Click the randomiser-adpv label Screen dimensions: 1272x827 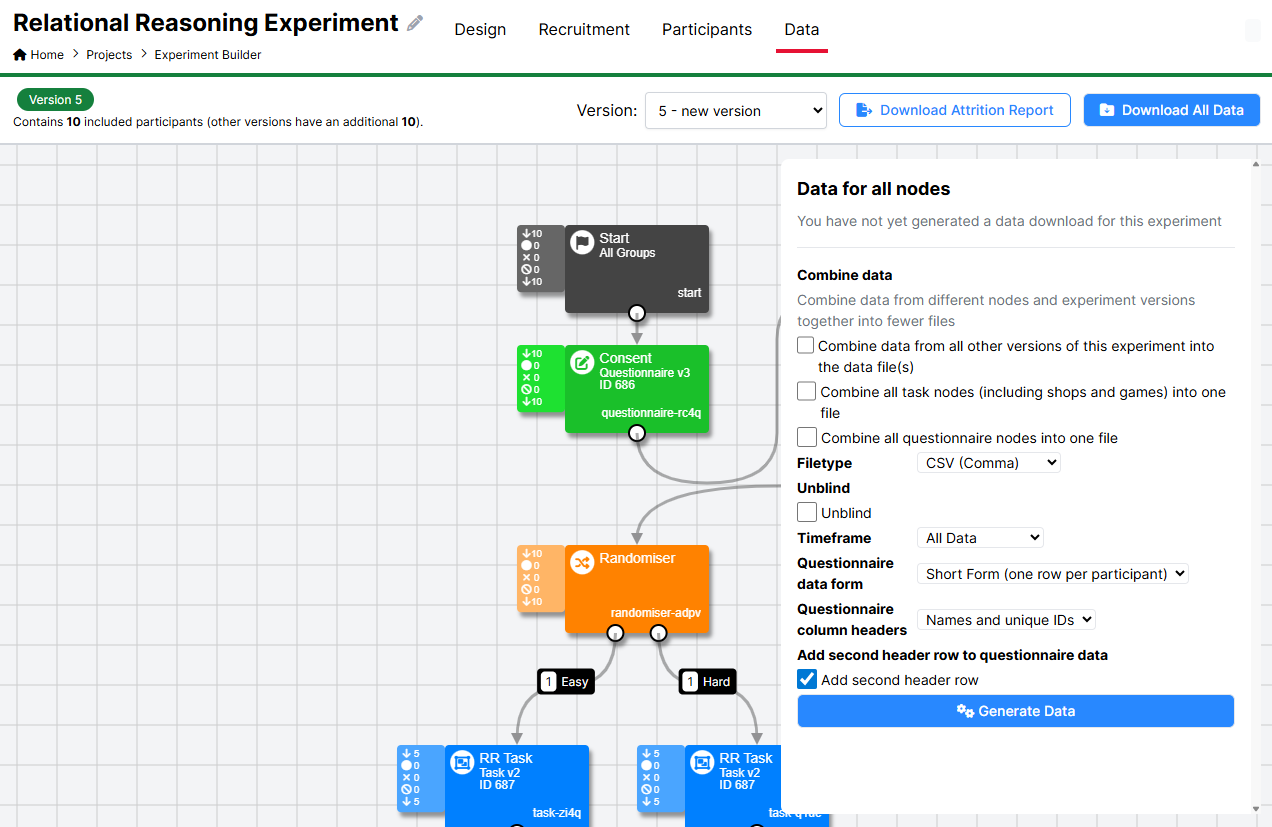click(x=656, y=613)
